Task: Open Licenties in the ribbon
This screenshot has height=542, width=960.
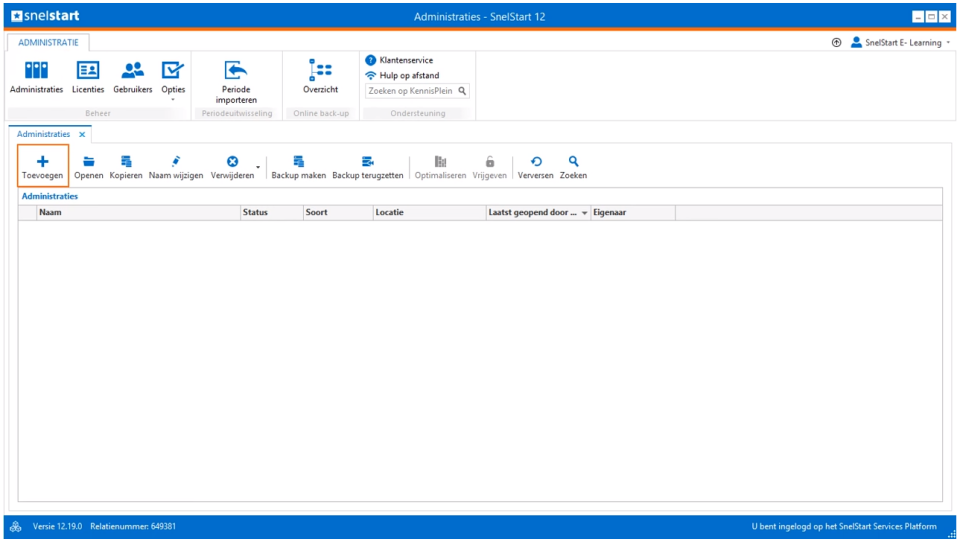Action: tap(88, 77)
